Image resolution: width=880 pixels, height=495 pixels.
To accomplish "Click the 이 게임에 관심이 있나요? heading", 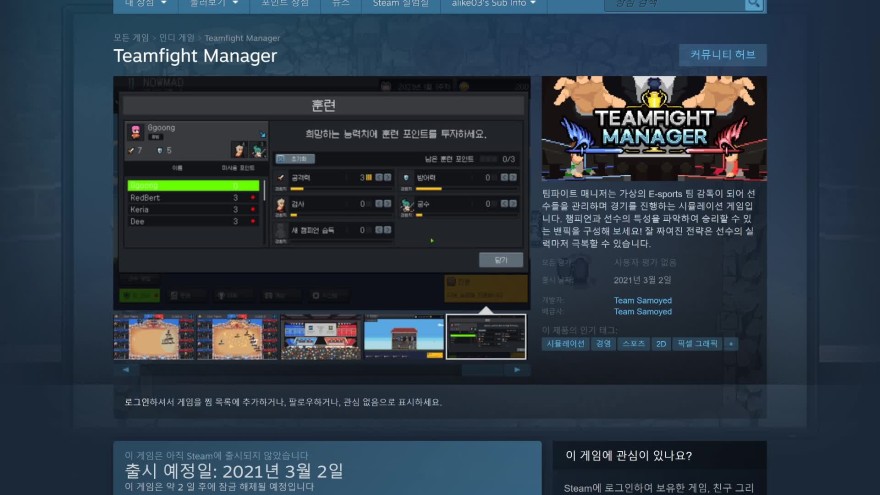I will pos(629,455).
